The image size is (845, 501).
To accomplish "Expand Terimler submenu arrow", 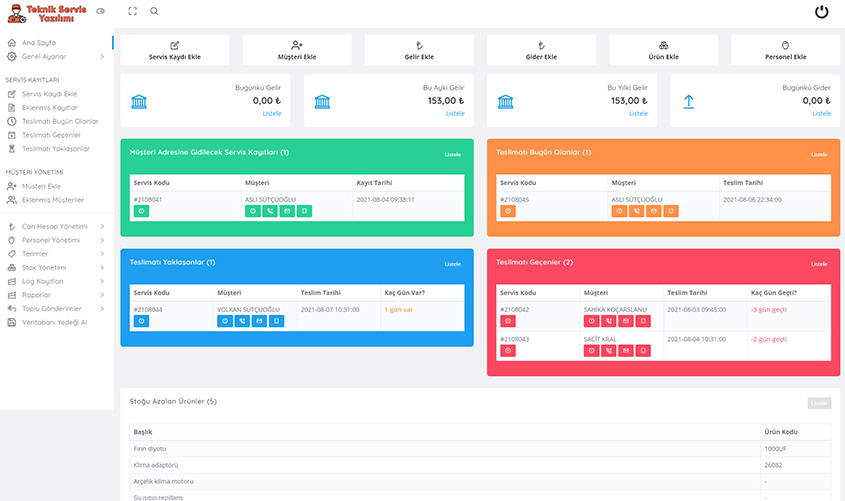I will (x=102, y=254).
